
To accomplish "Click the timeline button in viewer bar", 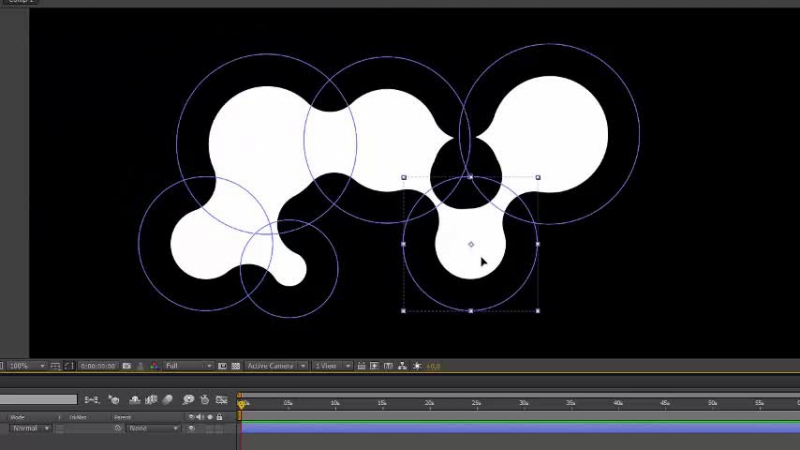I will (x=388, y=366).
